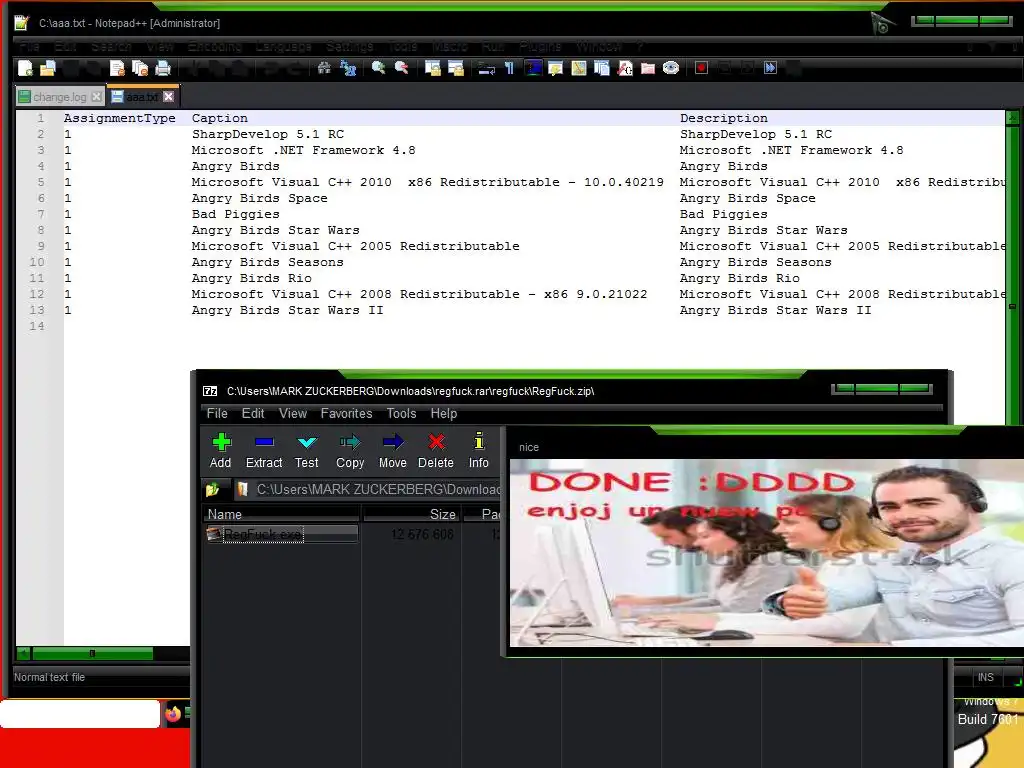
Task: Close the current document via toolbar icon
Action: pos(117,68)
